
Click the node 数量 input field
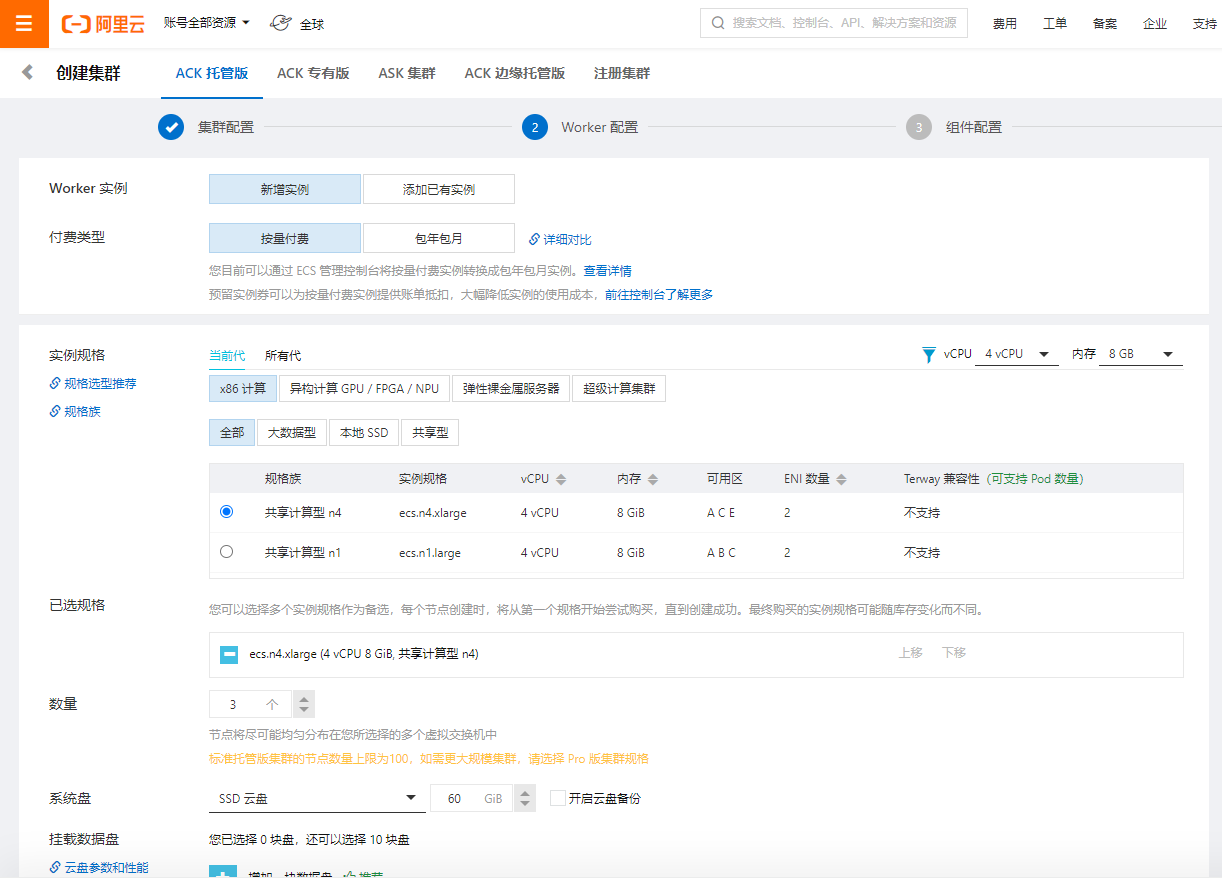coord(251,704)
